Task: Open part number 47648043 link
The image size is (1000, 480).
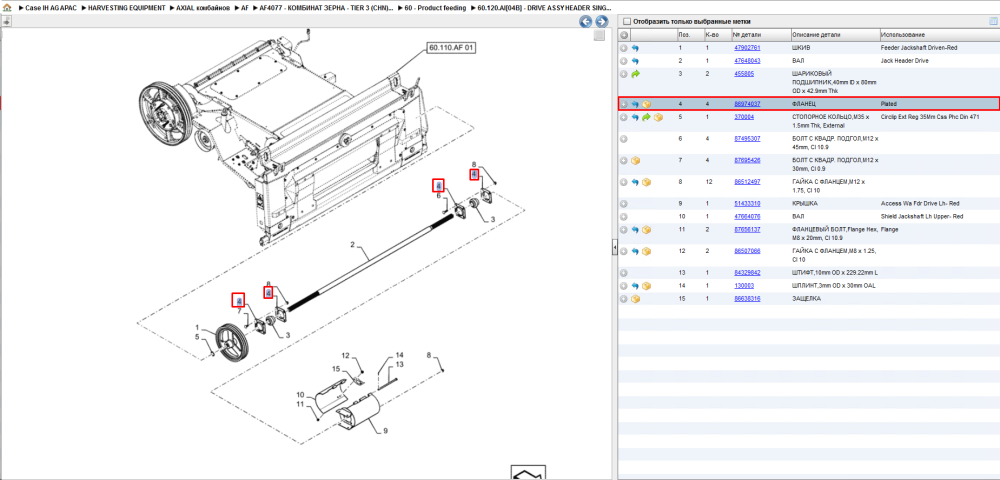Action: [x=747, y=61]
